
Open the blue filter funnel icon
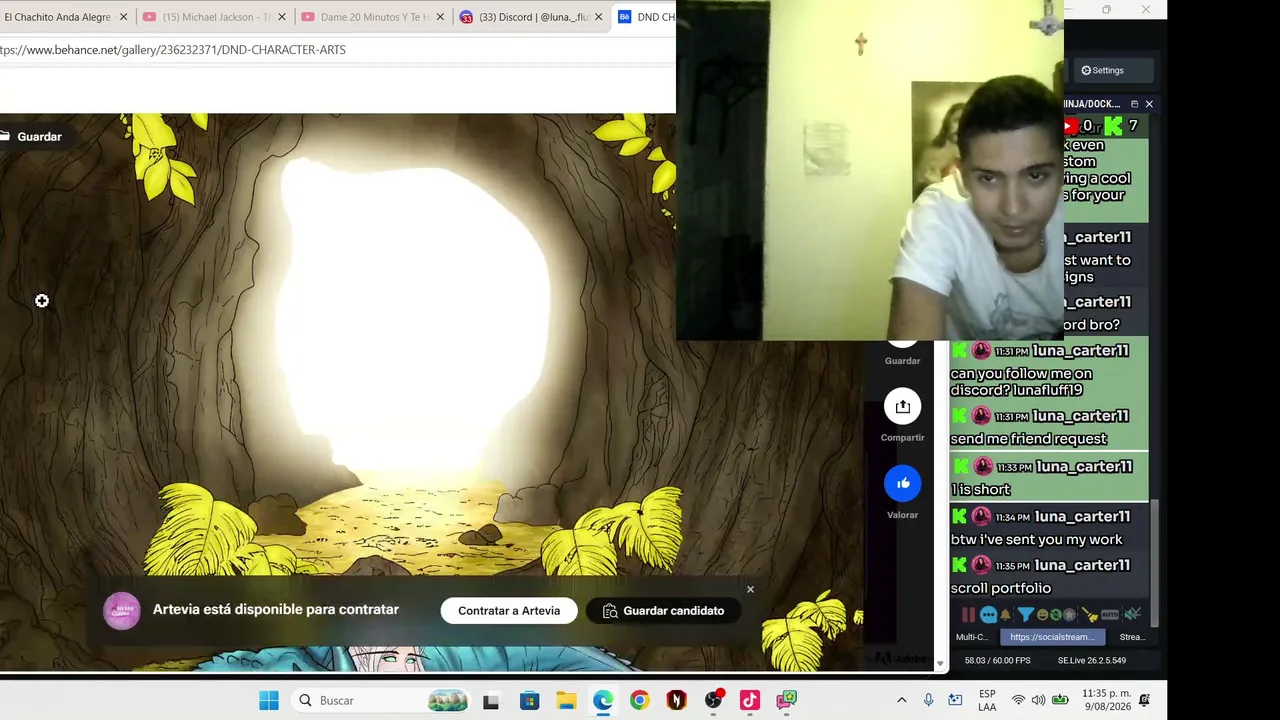(x=1025, y=615)
